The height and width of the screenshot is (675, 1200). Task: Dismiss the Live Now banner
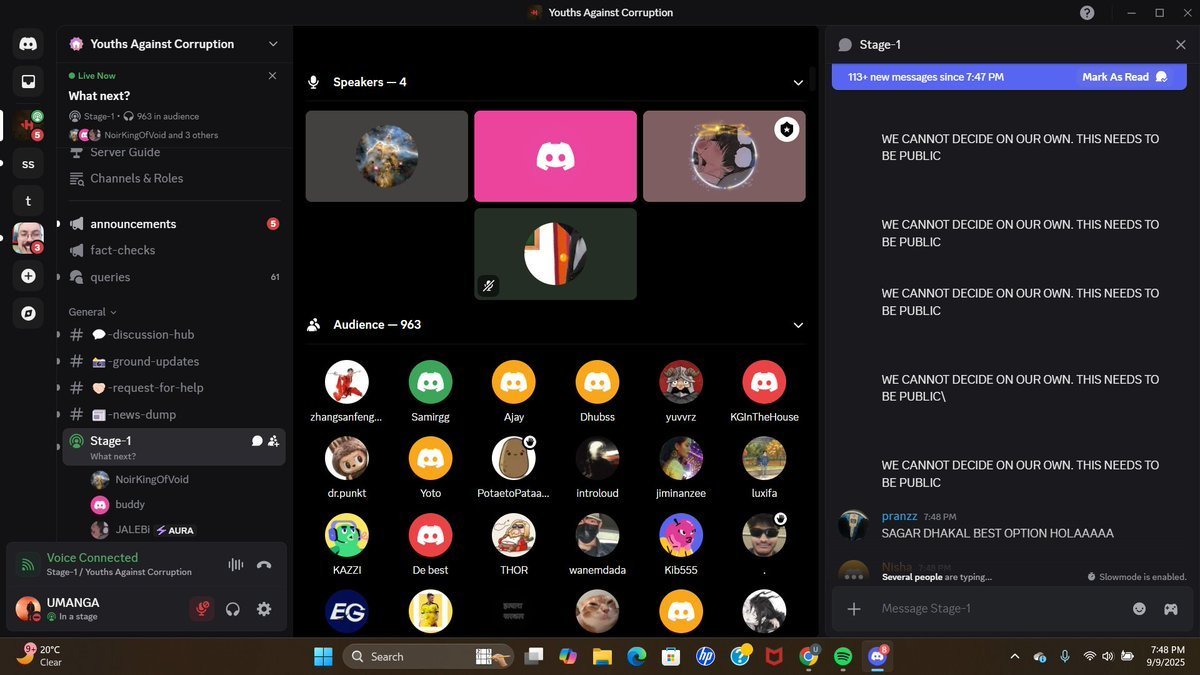click(272, 76)
